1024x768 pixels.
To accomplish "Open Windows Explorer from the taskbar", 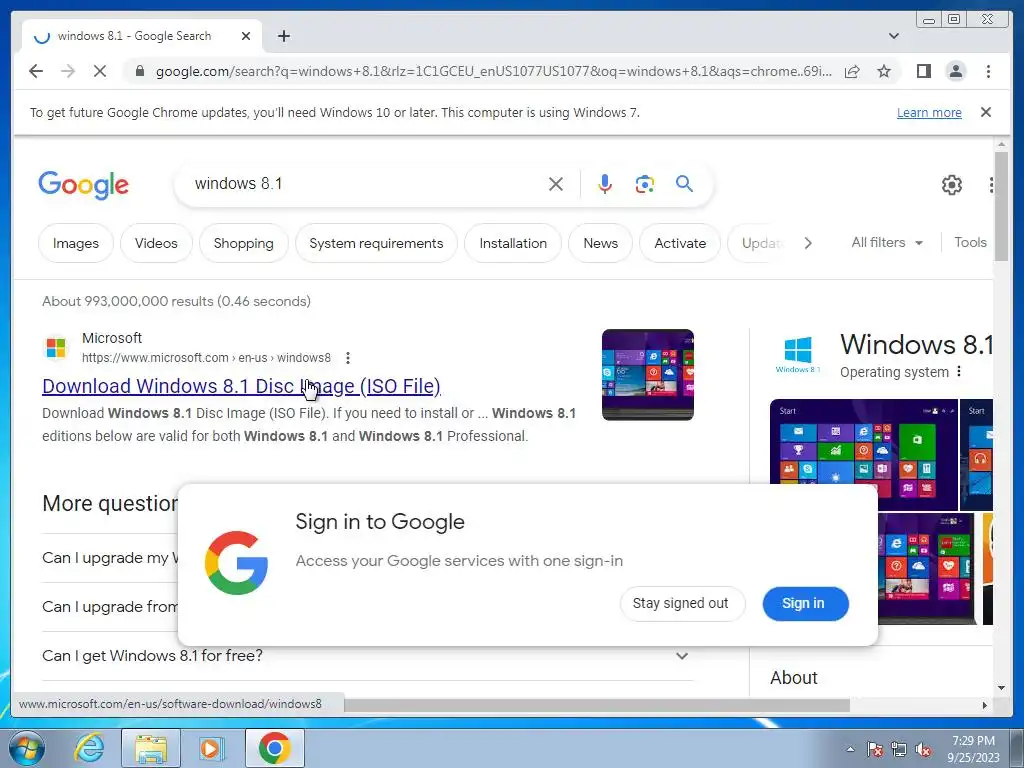I will click(x=150, y=748).
